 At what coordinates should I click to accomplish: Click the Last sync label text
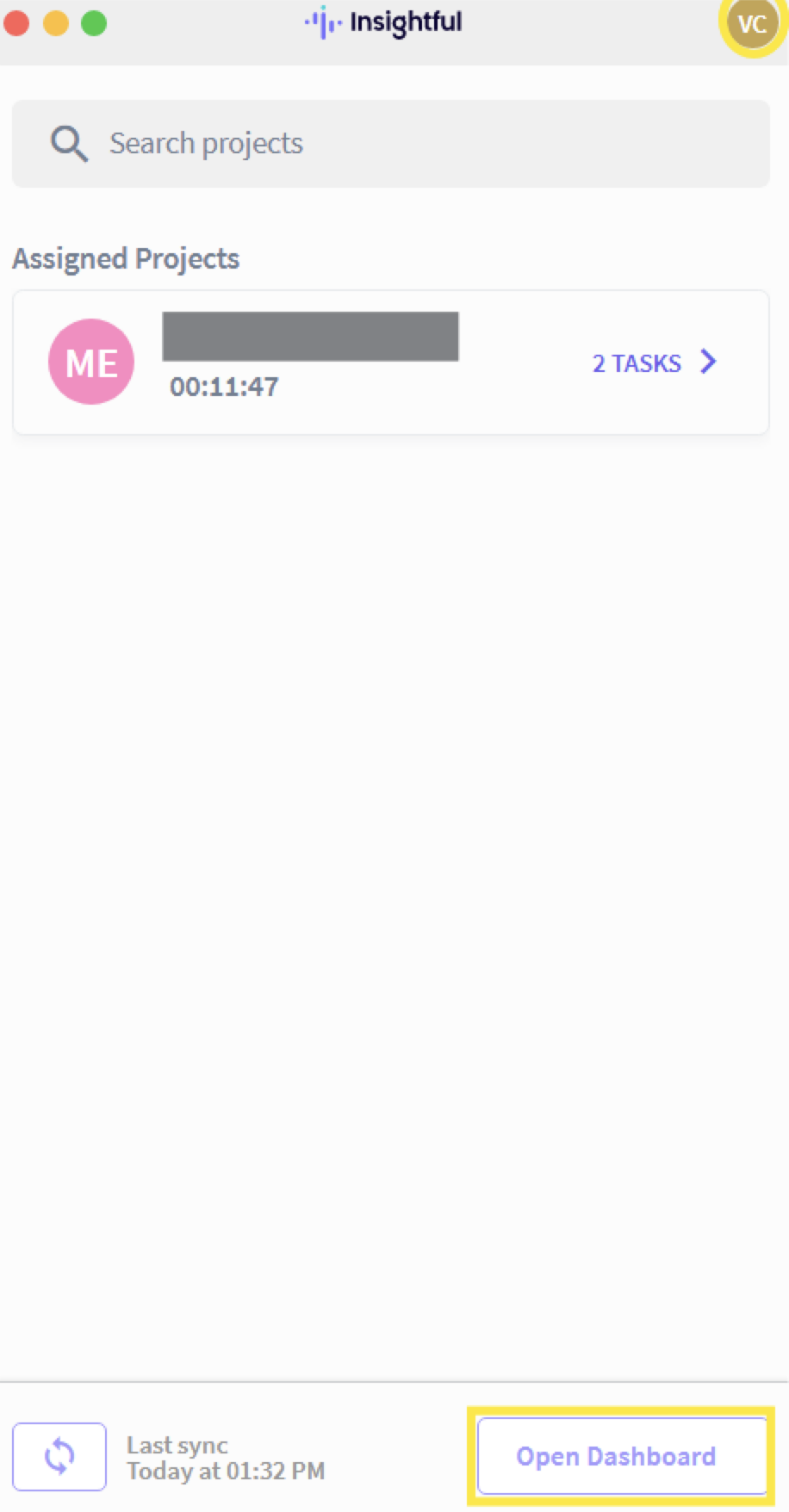(177, 1445)
